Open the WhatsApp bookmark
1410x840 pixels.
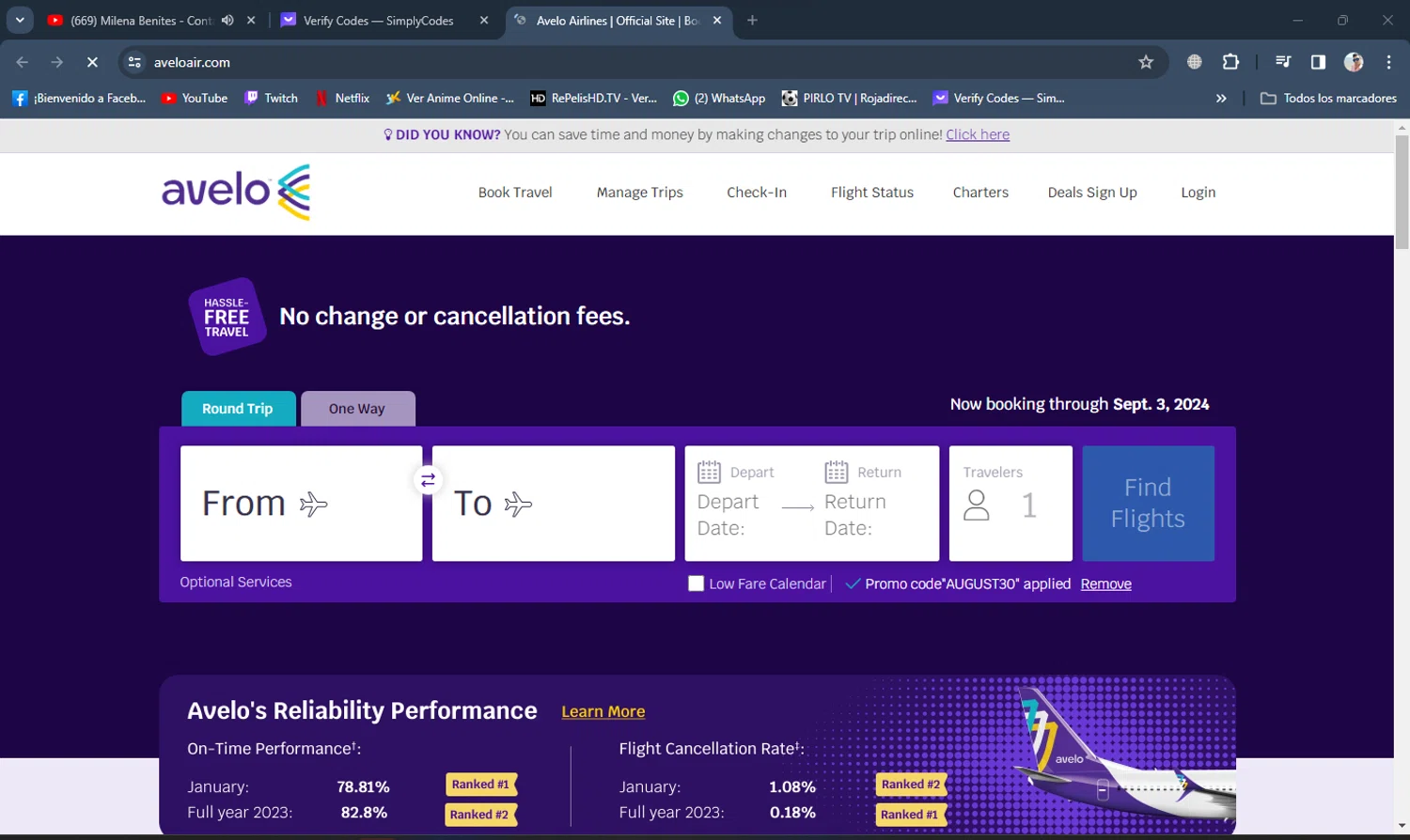[x=719, y=98]
